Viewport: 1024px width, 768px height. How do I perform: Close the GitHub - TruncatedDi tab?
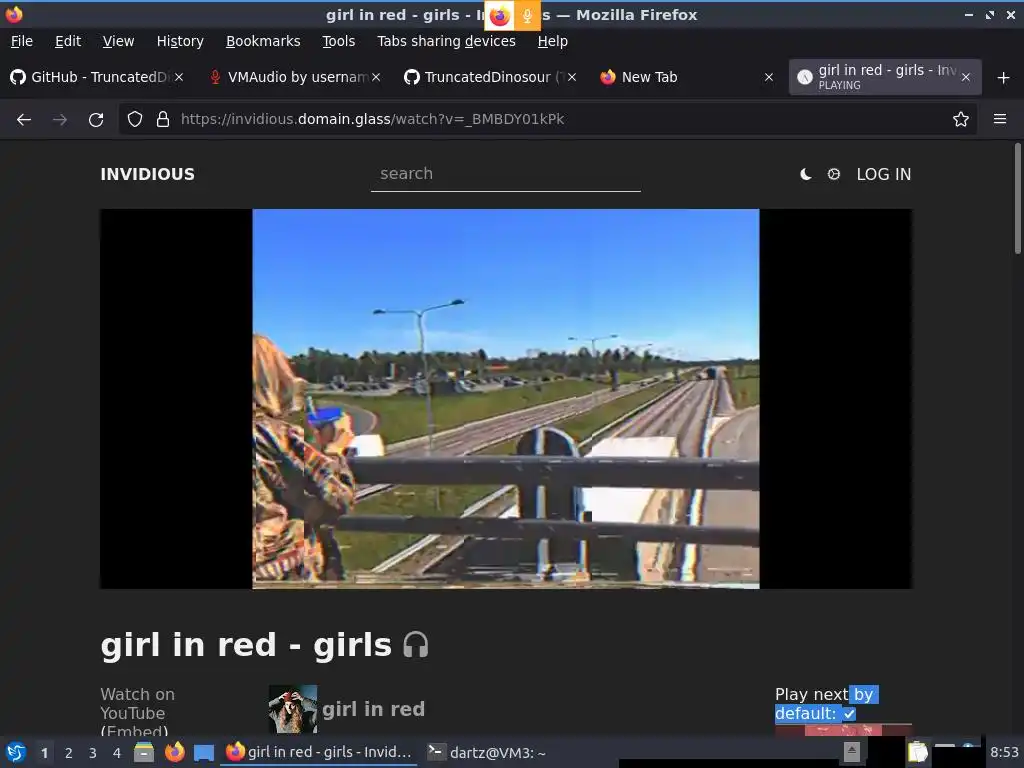[179, 77]
